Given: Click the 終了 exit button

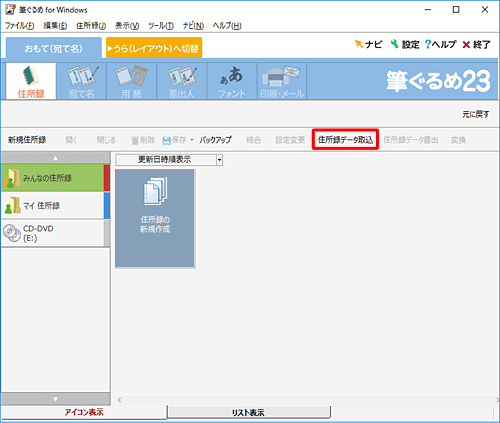Looking at the screenshot, I should (x=476, y=44).
